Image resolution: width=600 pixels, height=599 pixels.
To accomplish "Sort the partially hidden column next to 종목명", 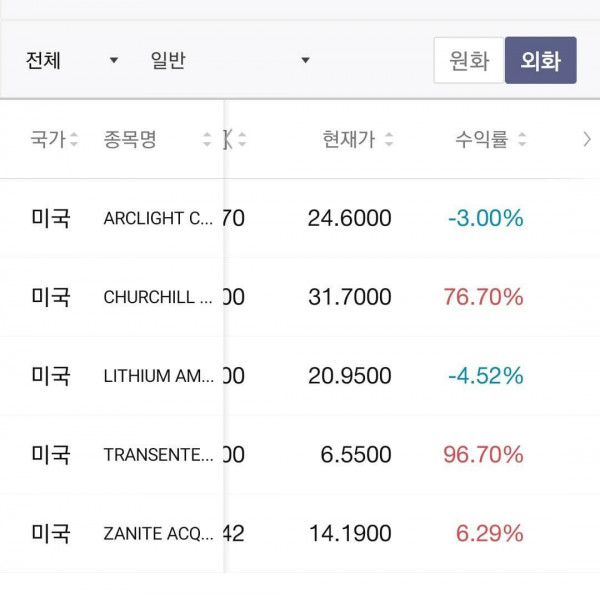I will [242, 139].
